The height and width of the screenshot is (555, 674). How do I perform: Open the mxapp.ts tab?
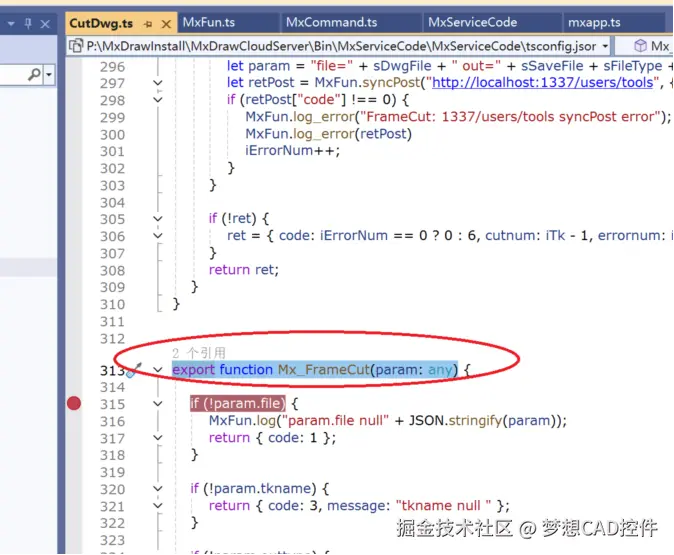(594, 22)
